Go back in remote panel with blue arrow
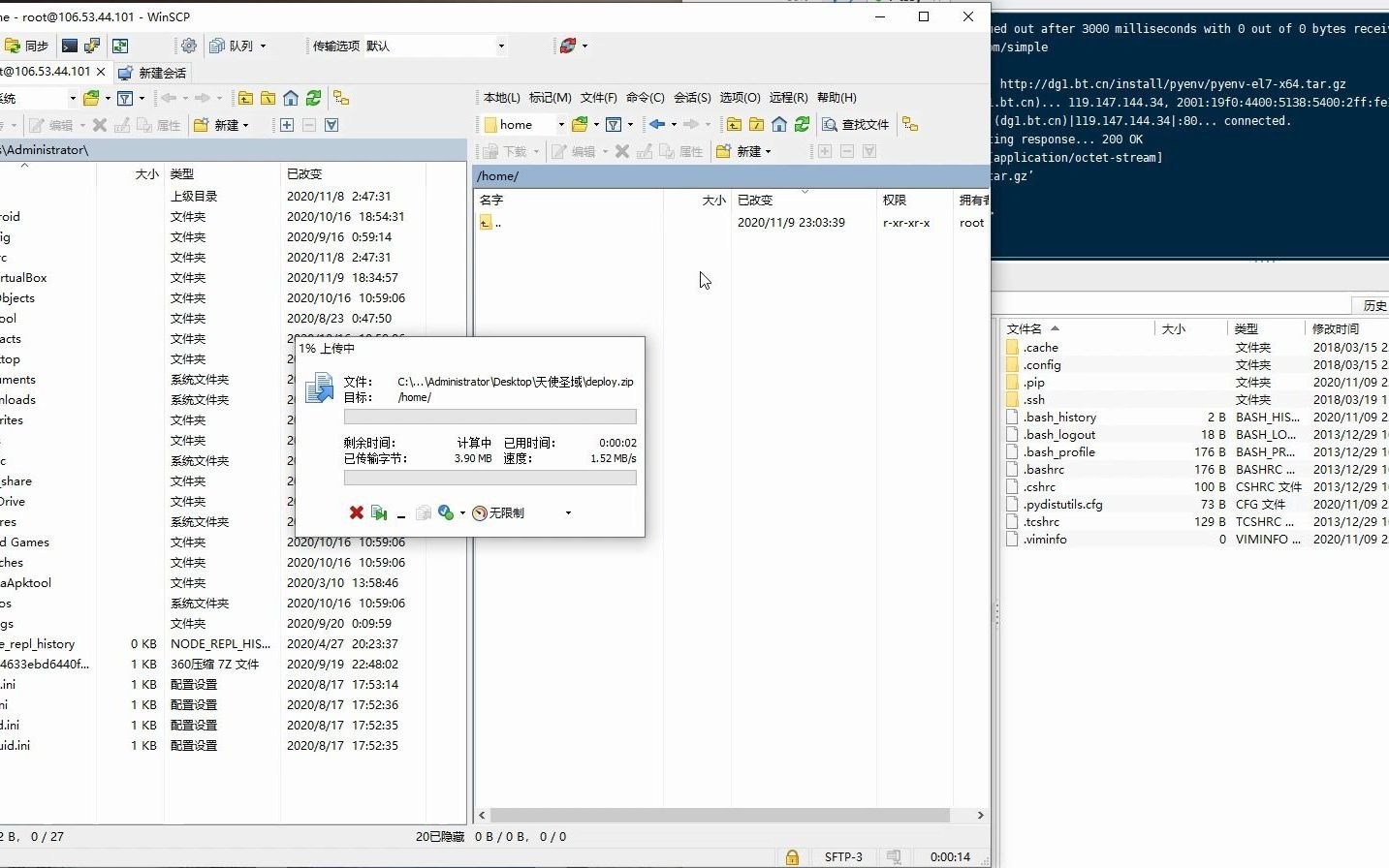The height and width of the screenshot is (868, 1389). point(657,124)
